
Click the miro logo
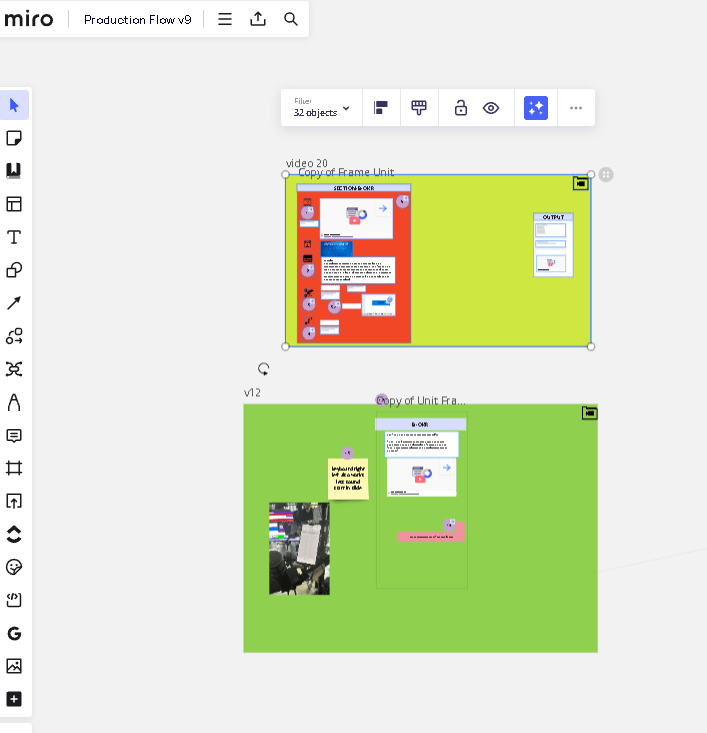coord(29,19)
